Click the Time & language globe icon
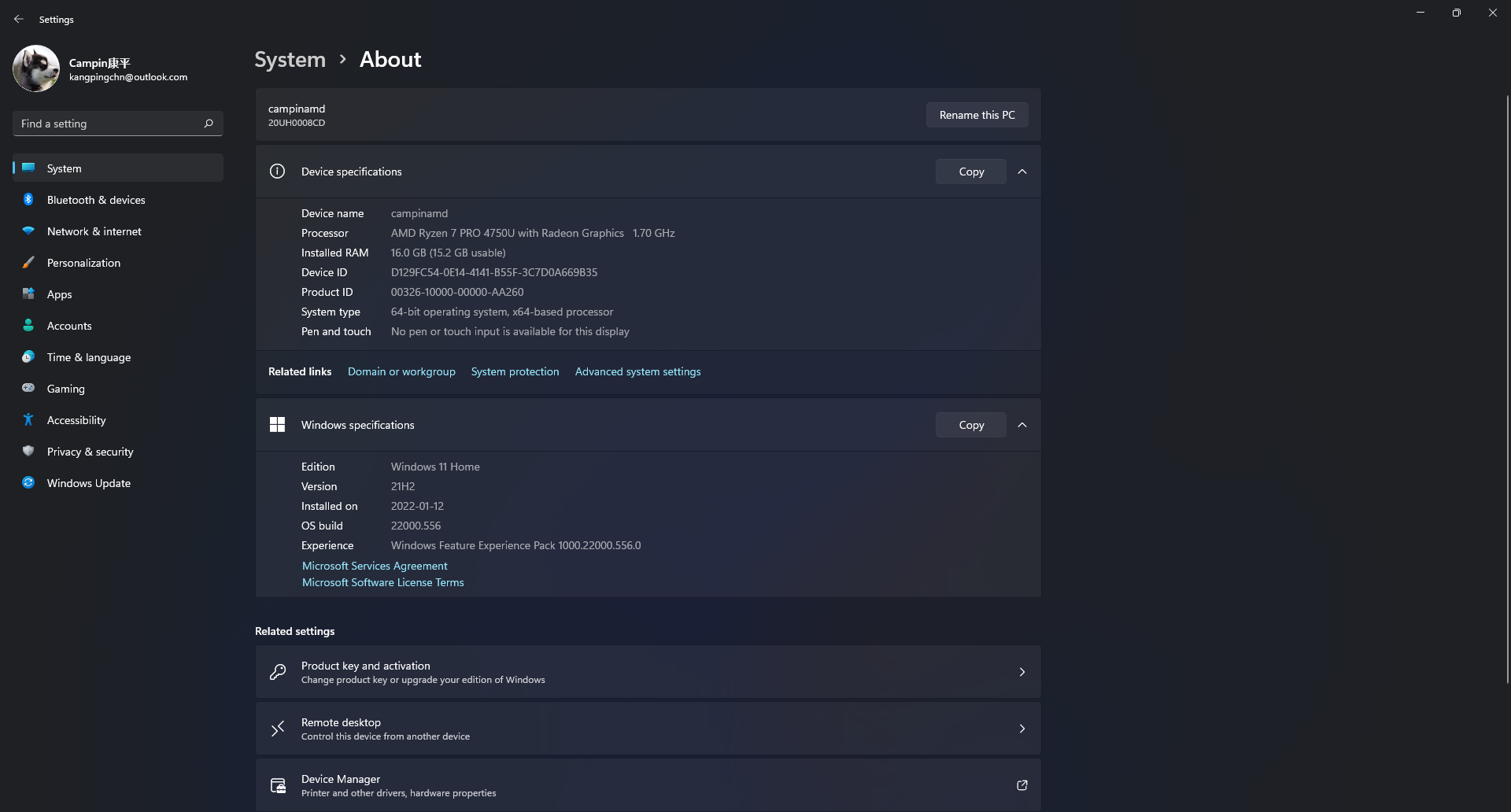The height and width of the screenshot is (812, 1511). 28,356
